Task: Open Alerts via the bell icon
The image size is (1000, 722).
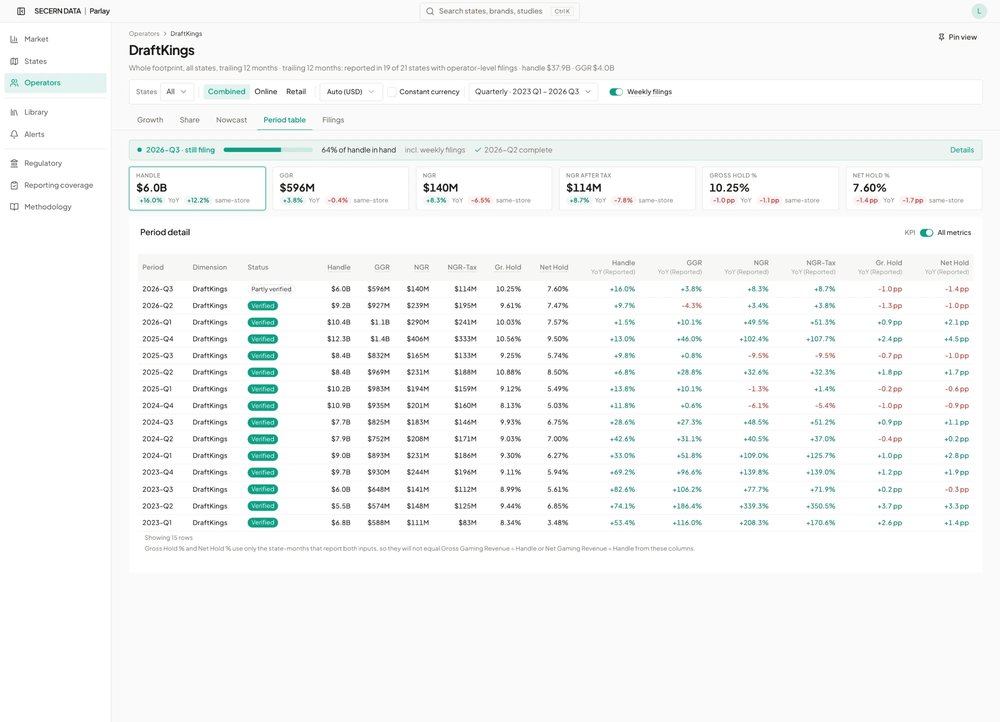Action: click(x=14, y=135)
